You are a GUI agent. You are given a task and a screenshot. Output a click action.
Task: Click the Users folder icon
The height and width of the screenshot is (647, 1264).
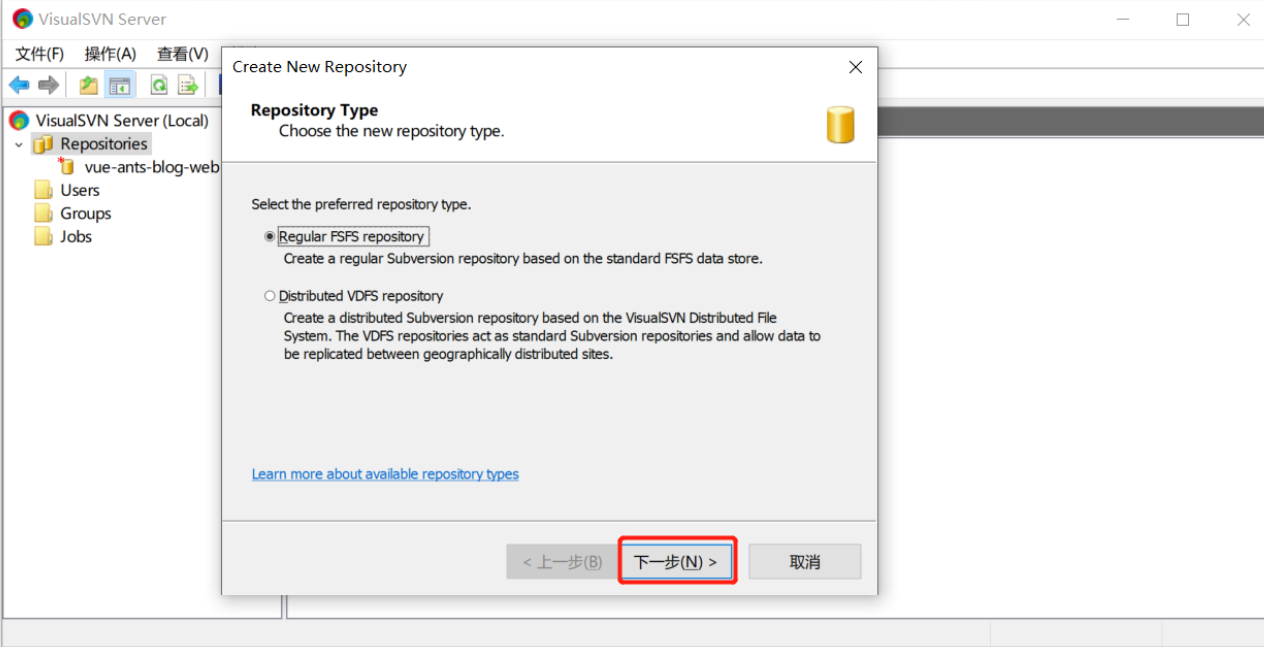coord(43,190)
